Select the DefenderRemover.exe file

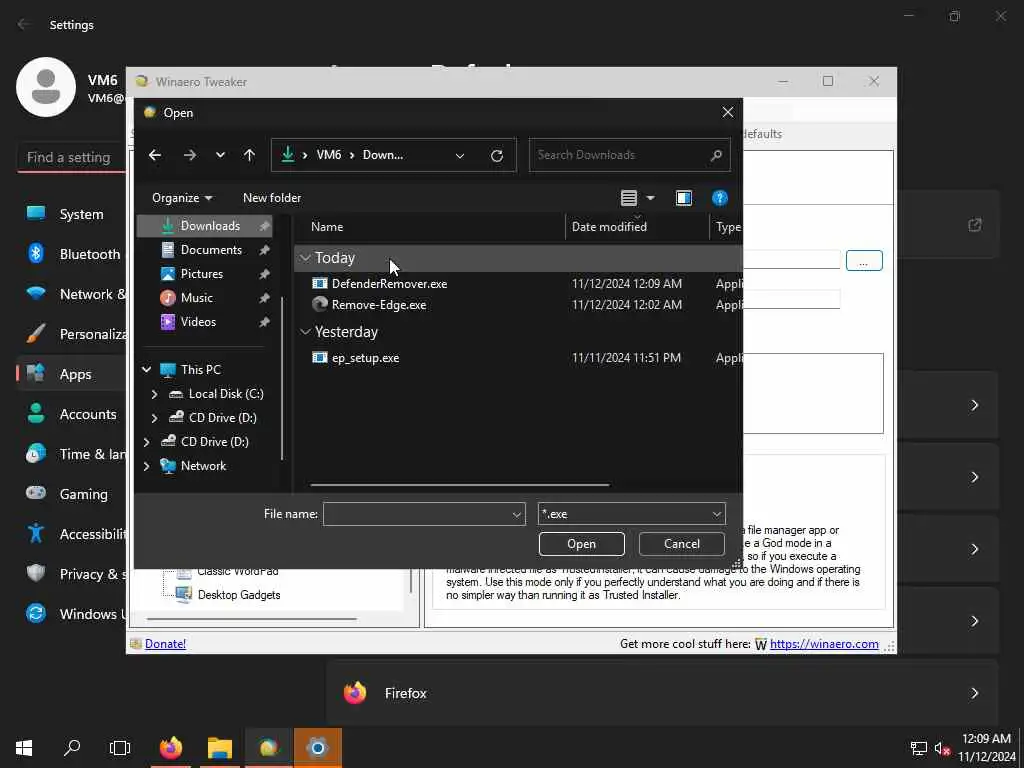[x=389, y=284]
